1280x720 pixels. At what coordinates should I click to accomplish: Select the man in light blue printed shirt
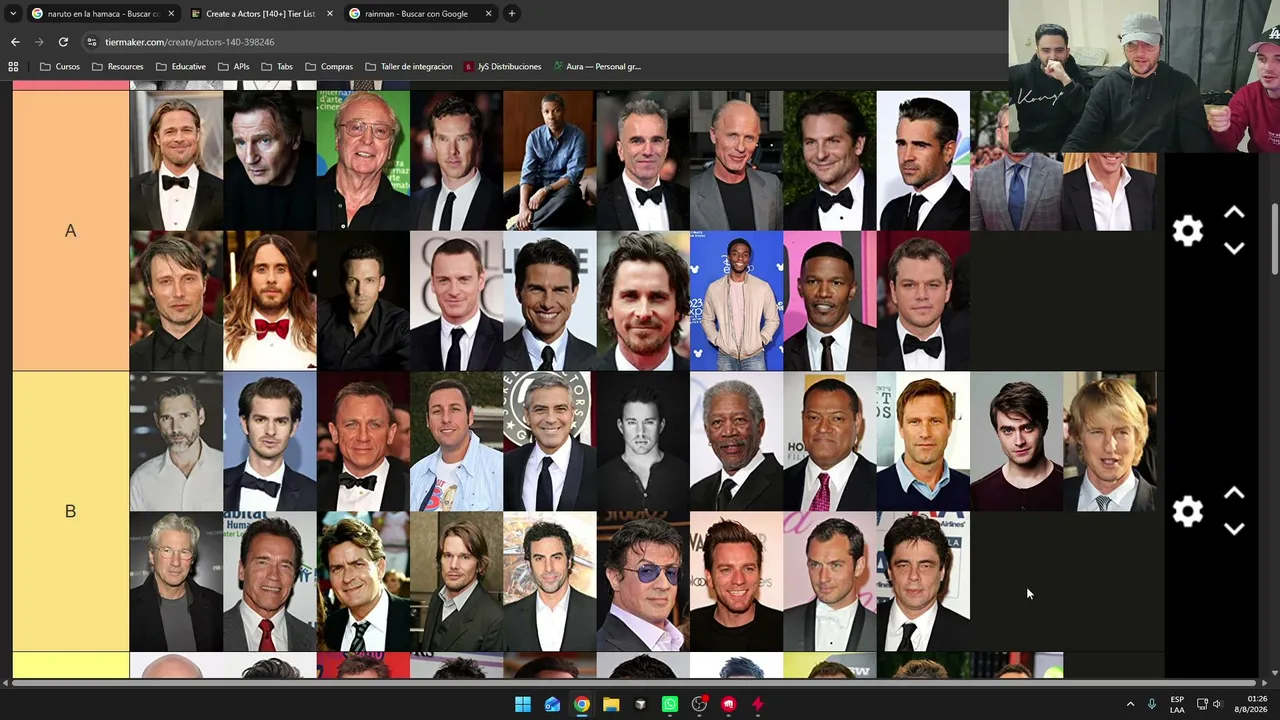(x=457, y=441)
